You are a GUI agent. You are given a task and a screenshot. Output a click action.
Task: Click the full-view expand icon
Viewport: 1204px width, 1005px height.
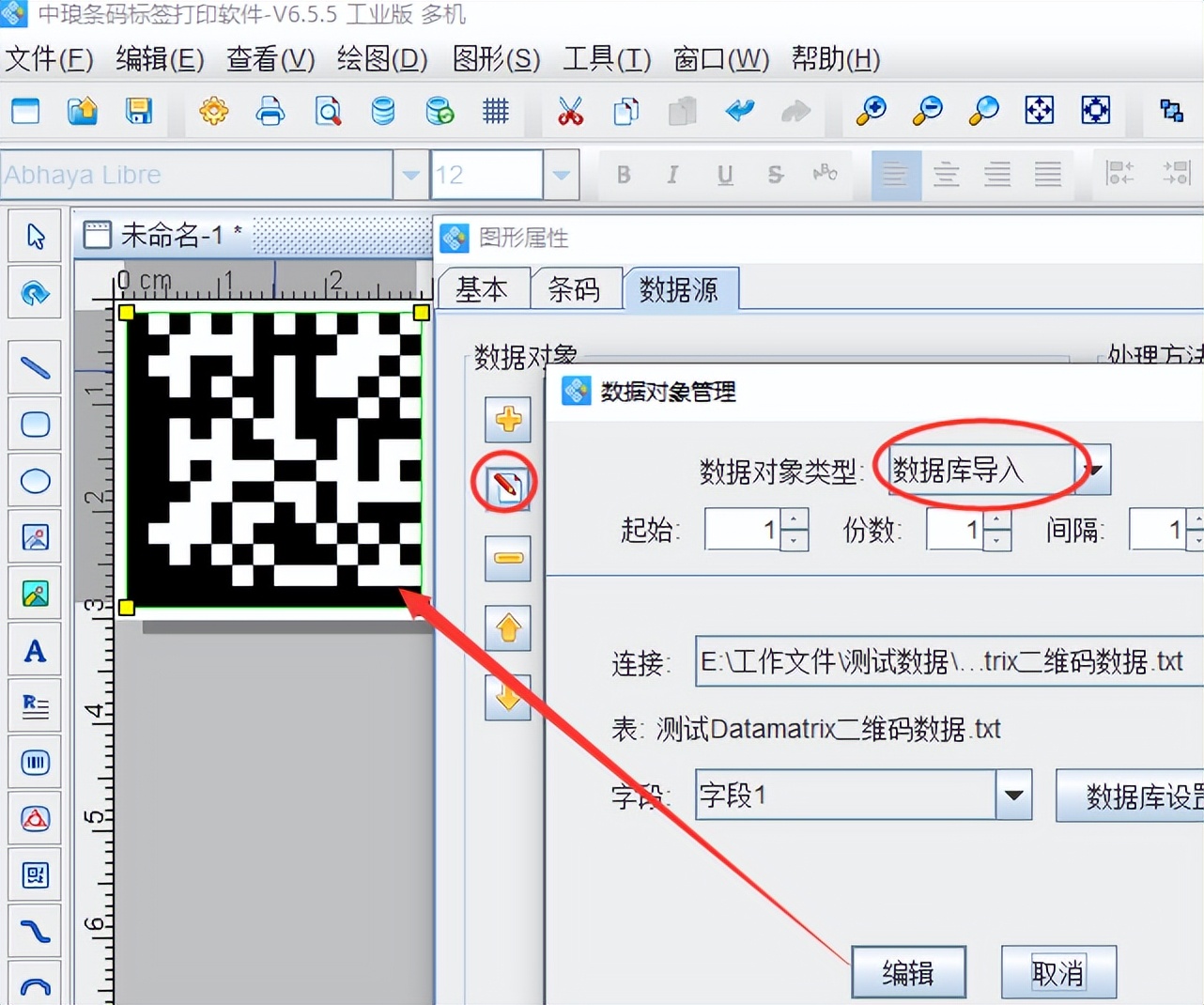pos(1096,111)
